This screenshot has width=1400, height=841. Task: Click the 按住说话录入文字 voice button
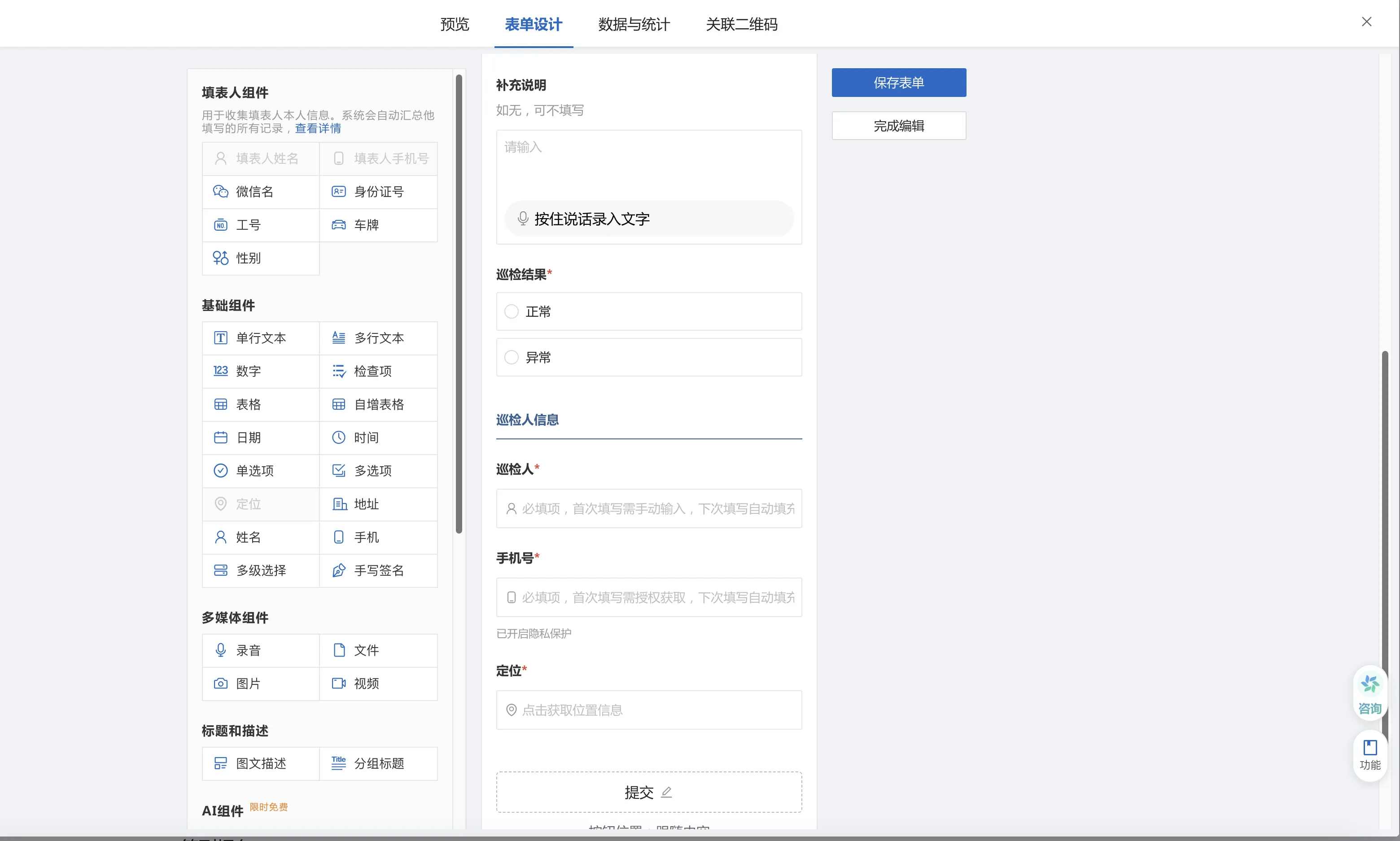pyautogui.click(x=649, y=219)
